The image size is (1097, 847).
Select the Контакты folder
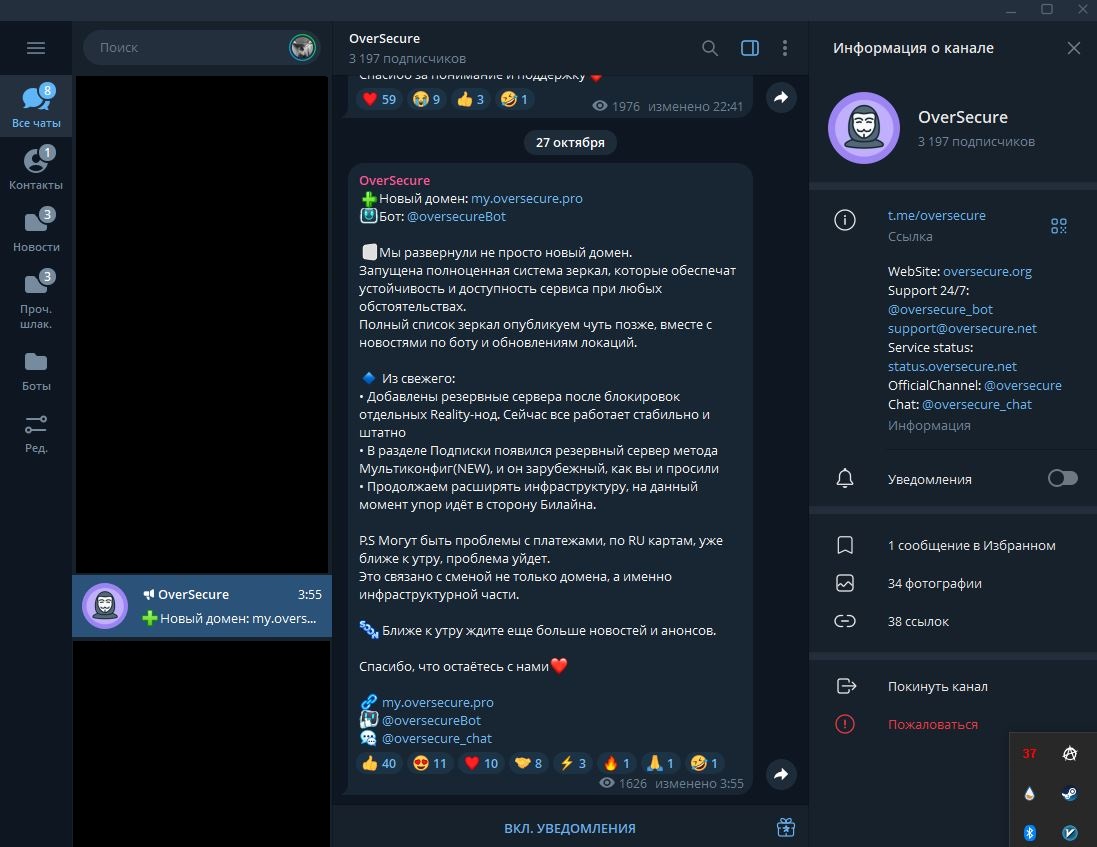pos(36,169)
